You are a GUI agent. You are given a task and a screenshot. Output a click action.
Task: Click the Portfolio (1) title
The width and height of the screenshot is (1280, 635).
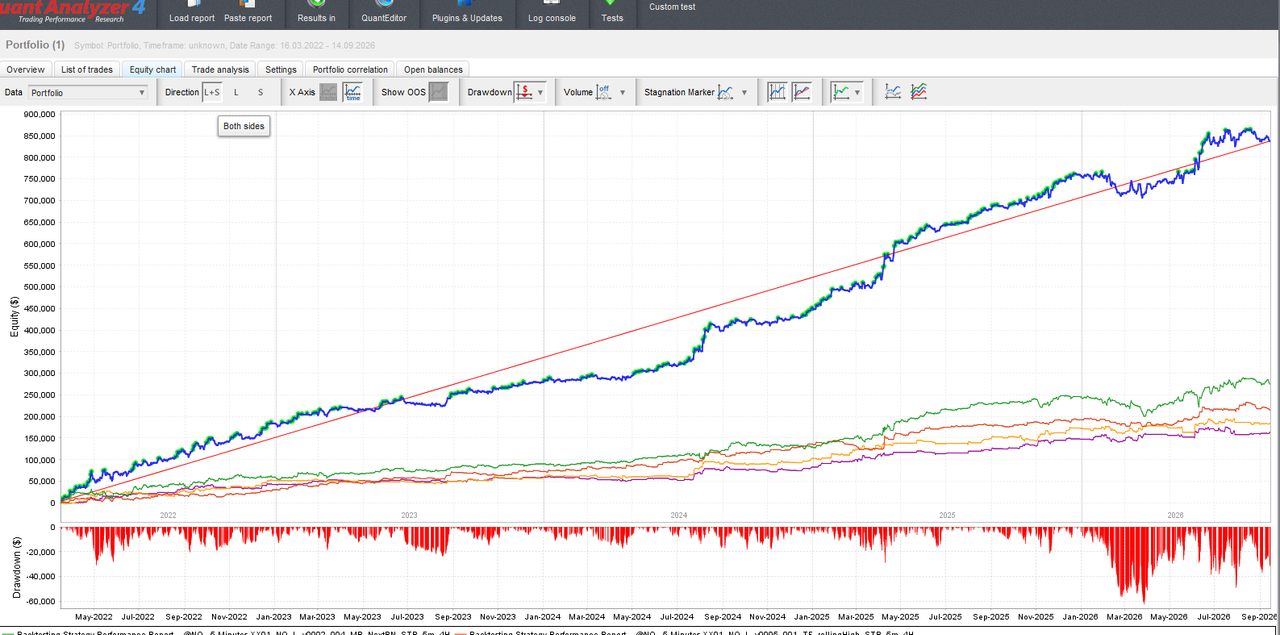tap(35, 45)
